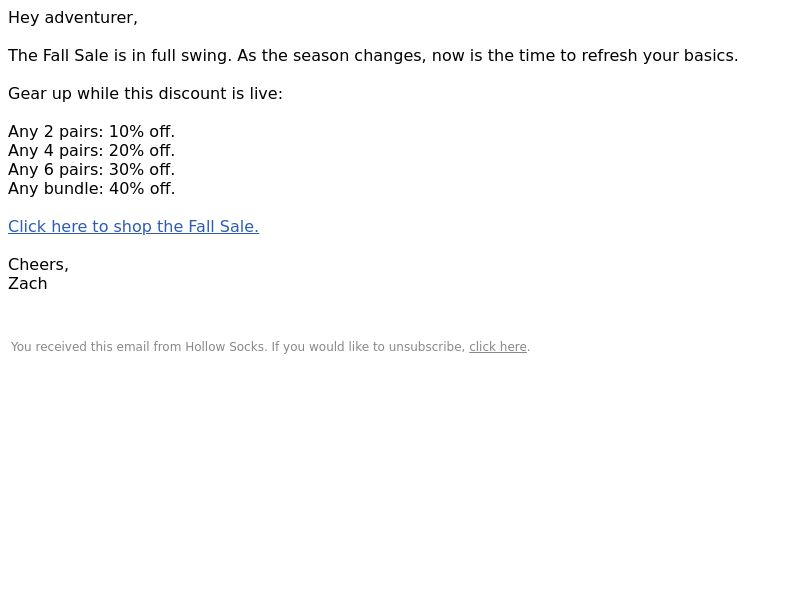Click 'As the season changes' sentence
Screen dimensions: 800x600
pos(488,56)
